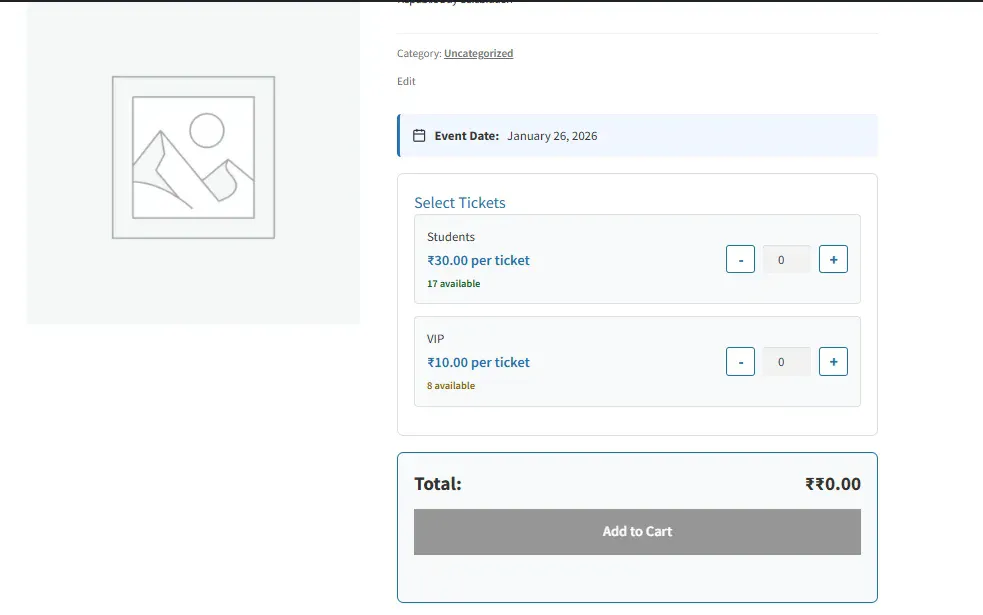Click the calendar icon beside Event Date
This screenshot has width=983, height=615.
[417, 135]
